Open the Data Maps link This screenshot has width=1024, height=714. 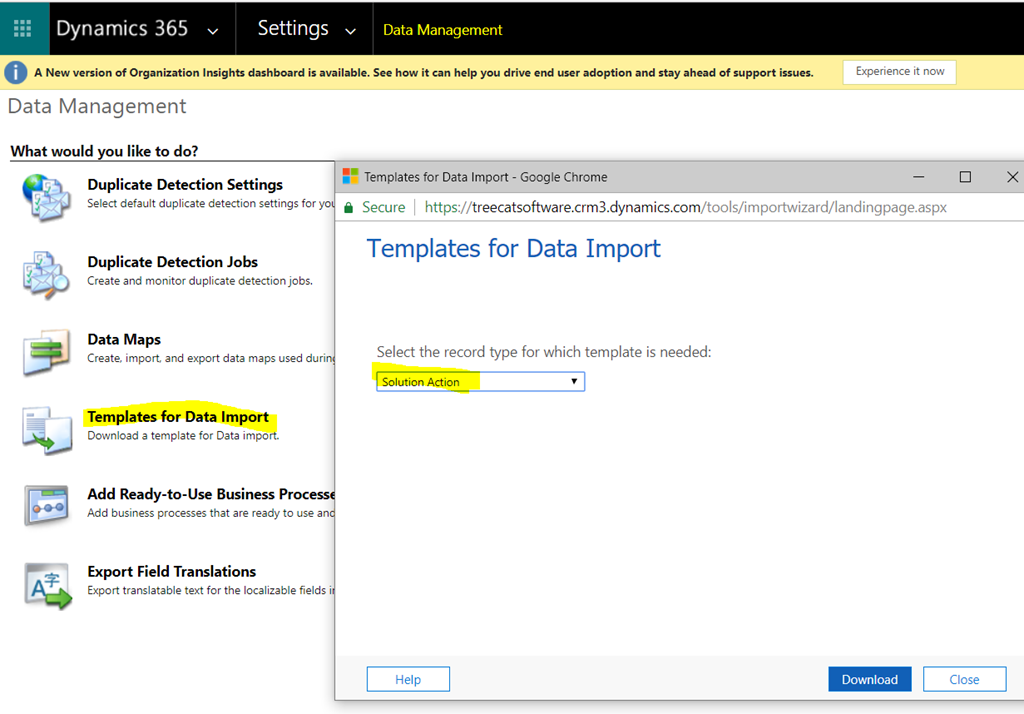124,340
